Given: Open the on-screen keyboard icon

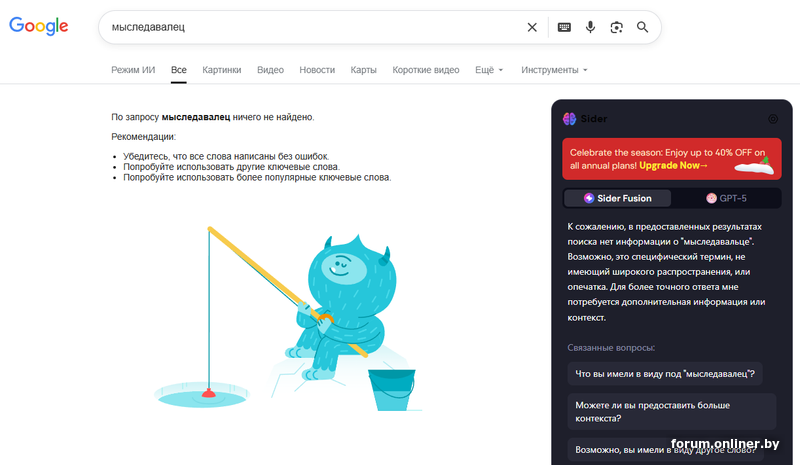Looking at the screenshot, I should tap(564, 27).
